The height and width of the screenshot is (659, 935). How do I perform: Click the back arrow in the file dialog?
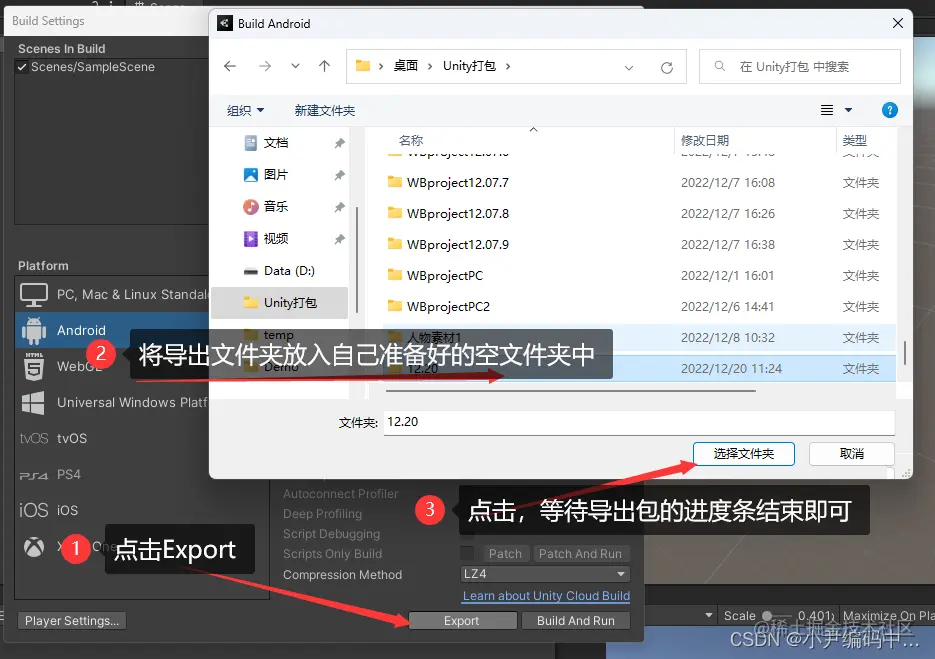(x=230, y=66)
